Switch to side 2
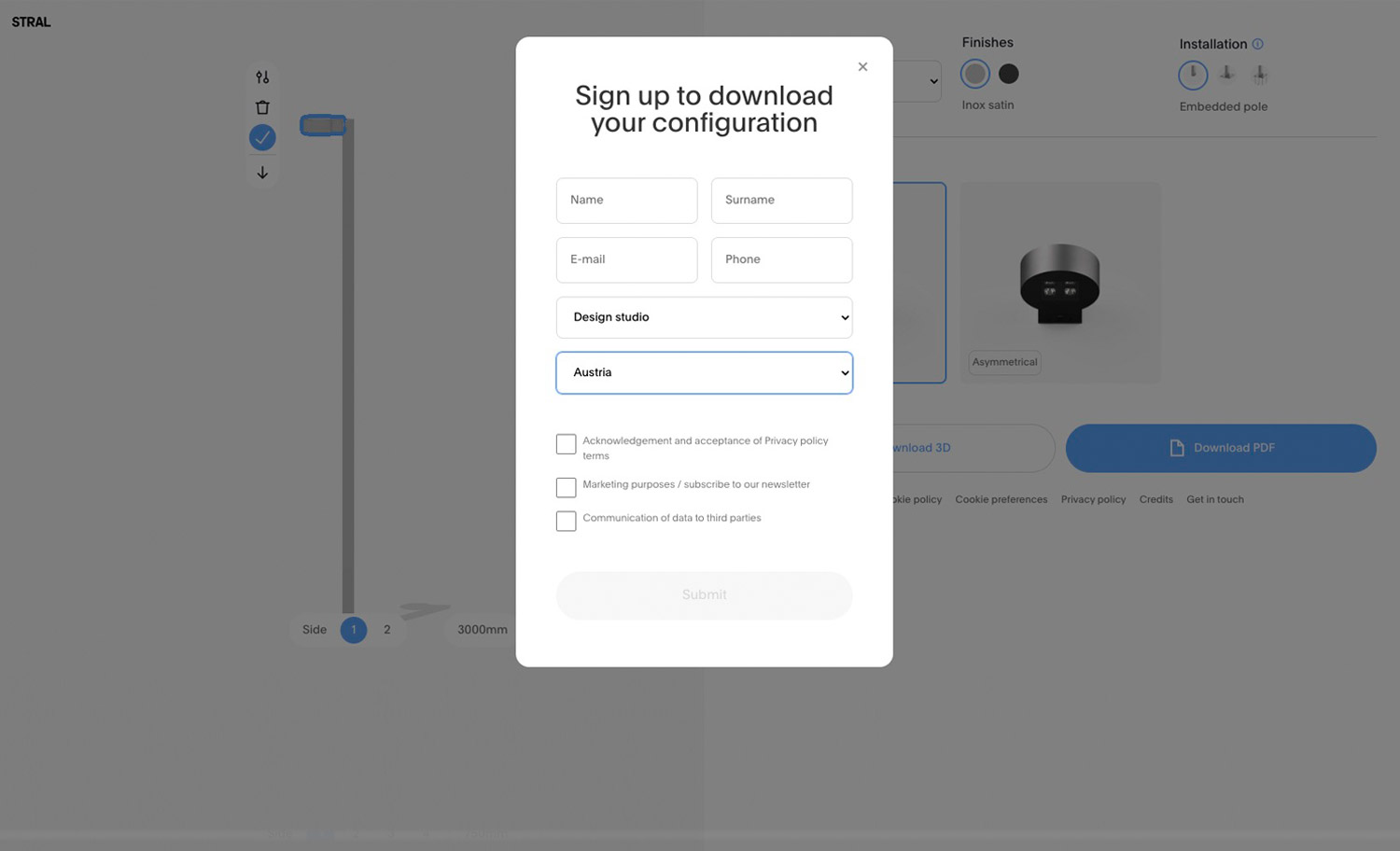This screenshot has width=1400, height=851. 387,630
